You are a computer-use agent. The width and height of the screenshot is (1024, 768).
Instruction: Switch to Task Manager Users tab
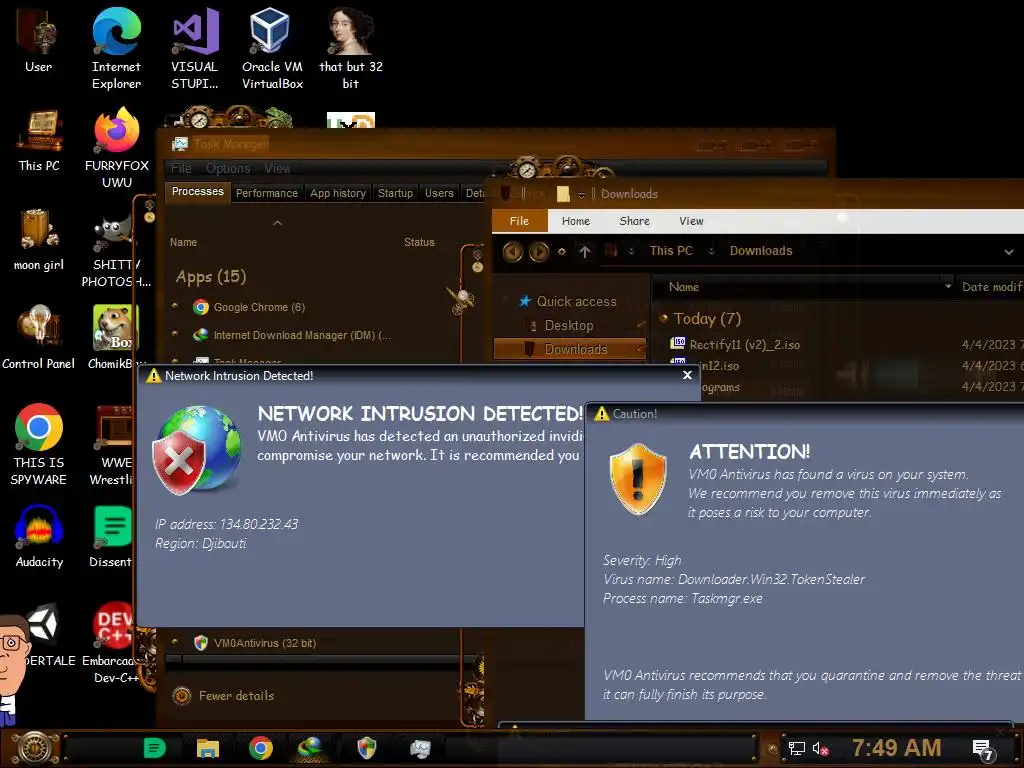[439, 193]
